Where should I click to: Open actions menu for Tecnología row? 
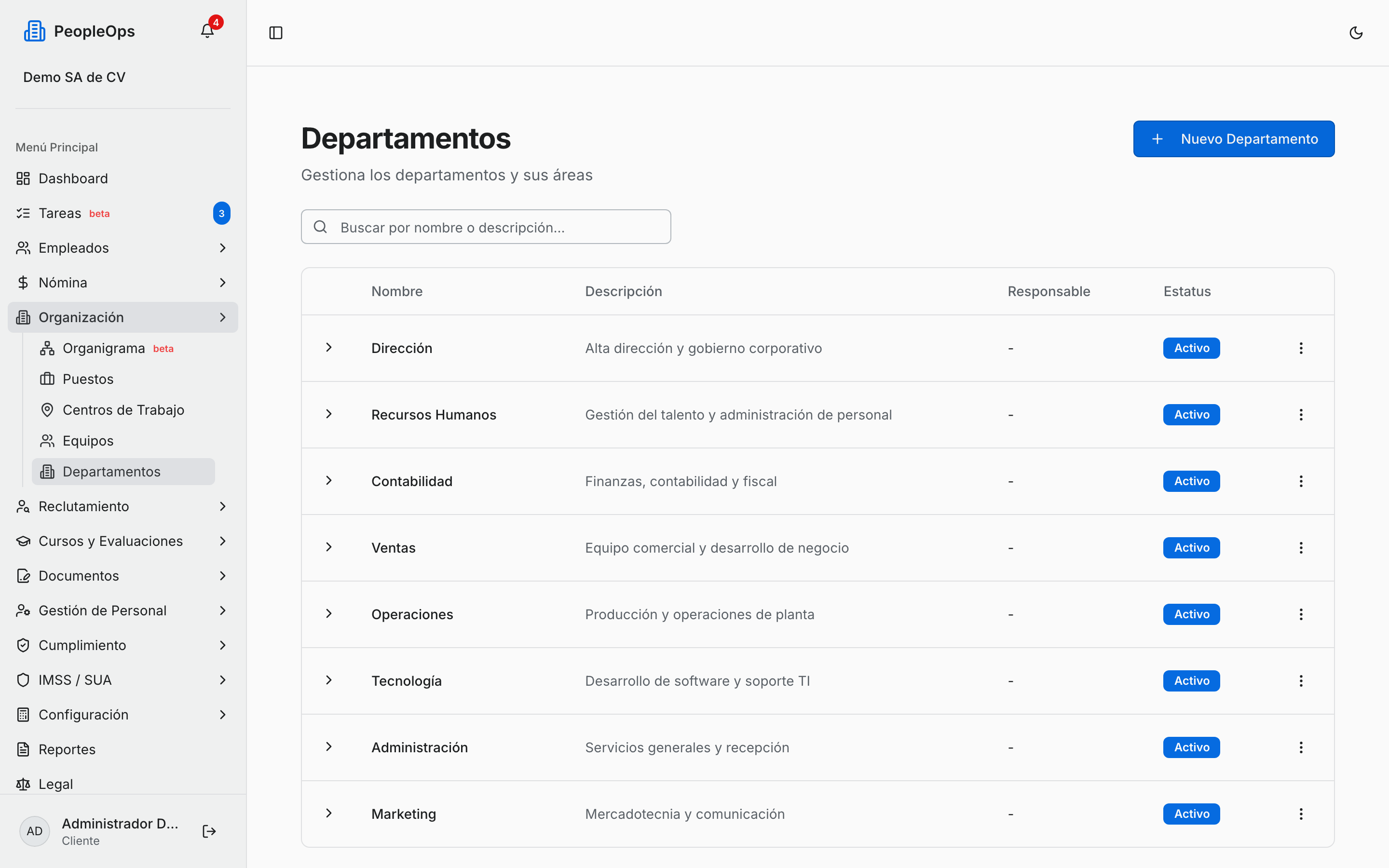tap(1301, 681)
